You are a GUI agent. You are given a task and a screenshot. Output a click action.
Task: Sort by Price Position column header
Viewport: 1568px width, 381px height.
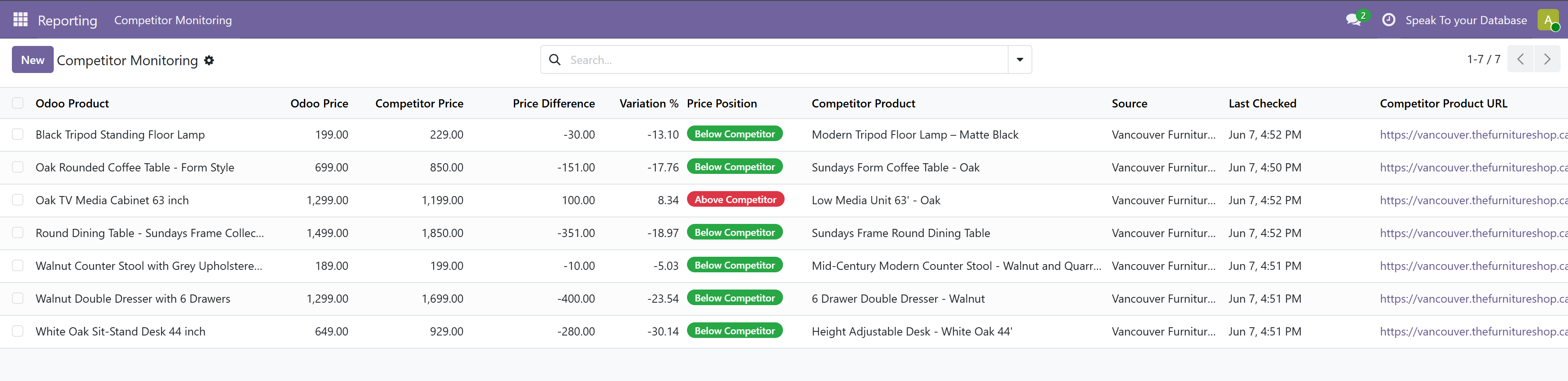pyautogui.click(x=722, y=103)
